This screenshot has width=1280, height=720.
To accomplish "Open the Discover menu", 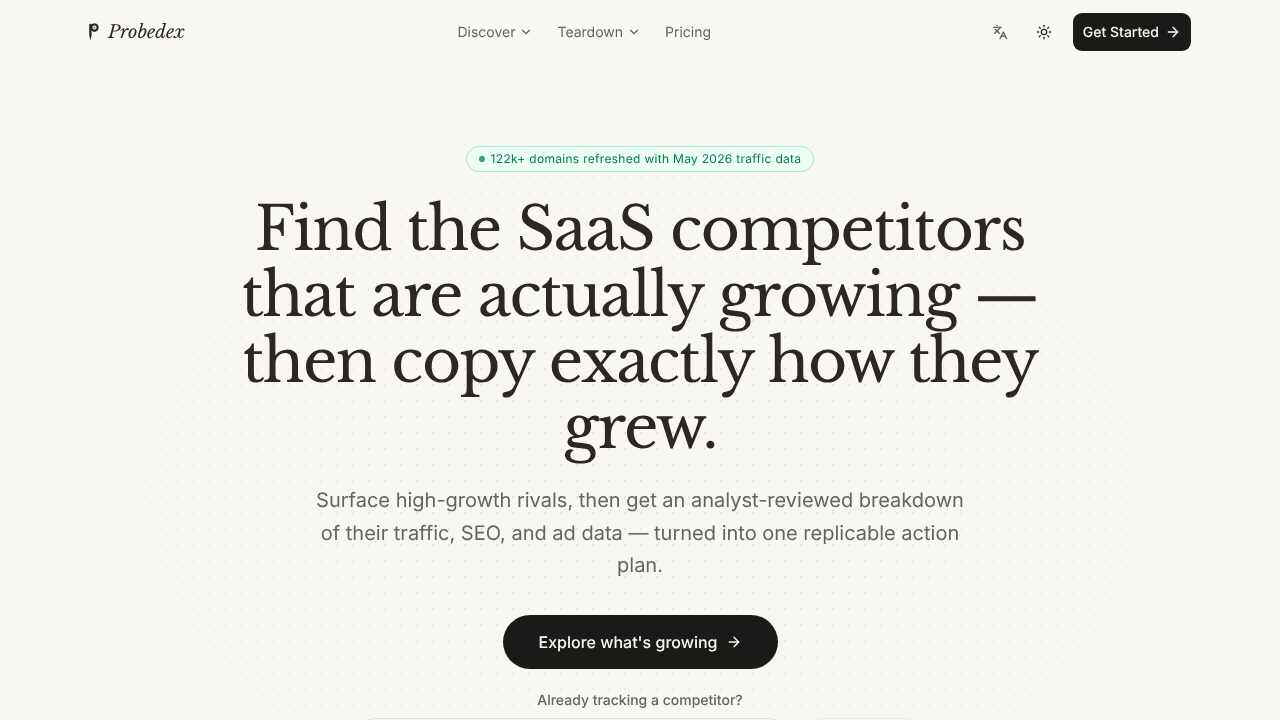I will (x=494, y=32).
